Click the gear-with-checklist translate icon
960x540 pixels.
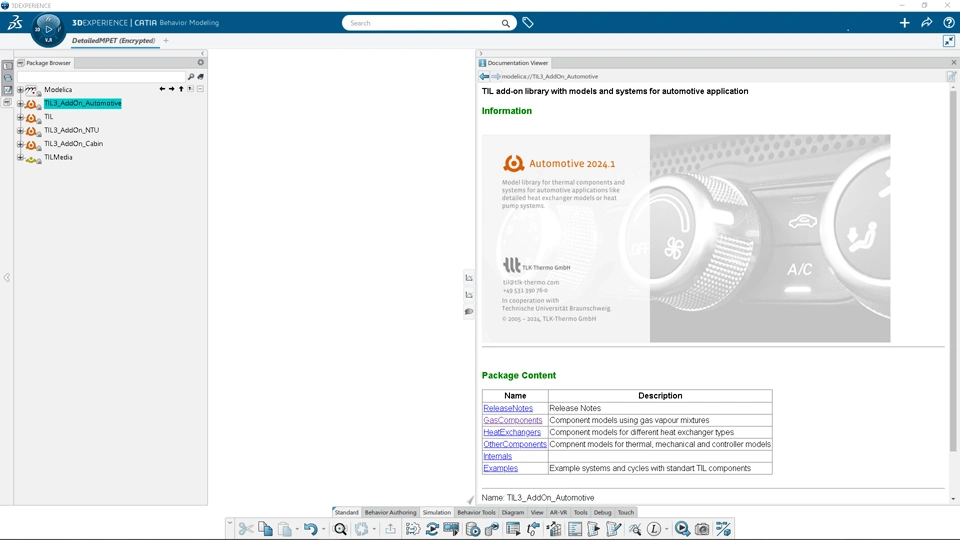pyautogui.click(x=413, y=529)
